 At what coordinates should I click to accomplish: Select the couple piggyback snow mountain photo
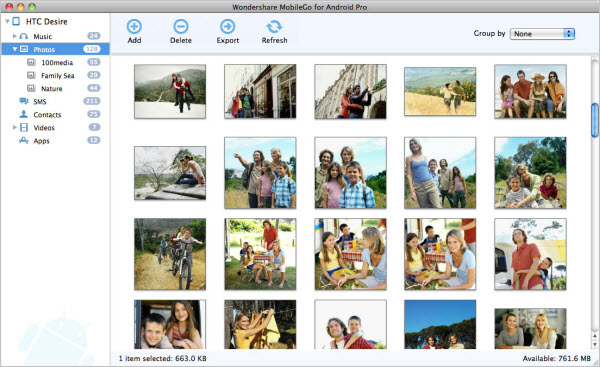[x=170, y=91]
